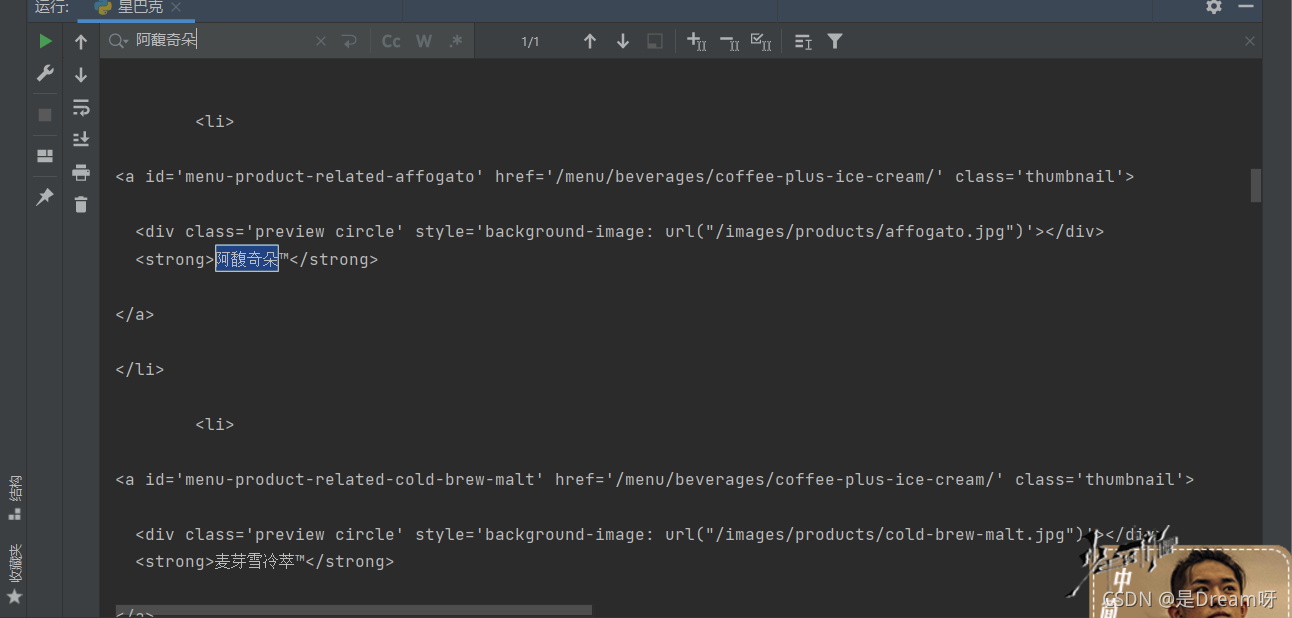Toggle soft-wrap for console output

81,107
